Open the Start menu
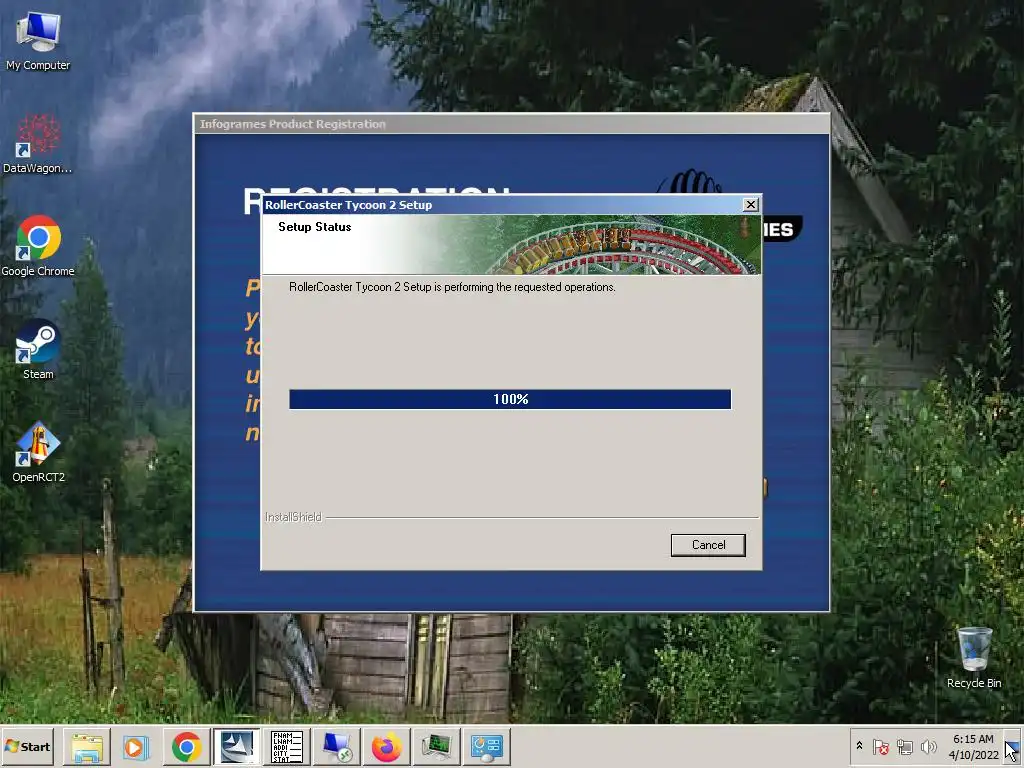This screenshot has width=1024, height=768. coord(27,746)
